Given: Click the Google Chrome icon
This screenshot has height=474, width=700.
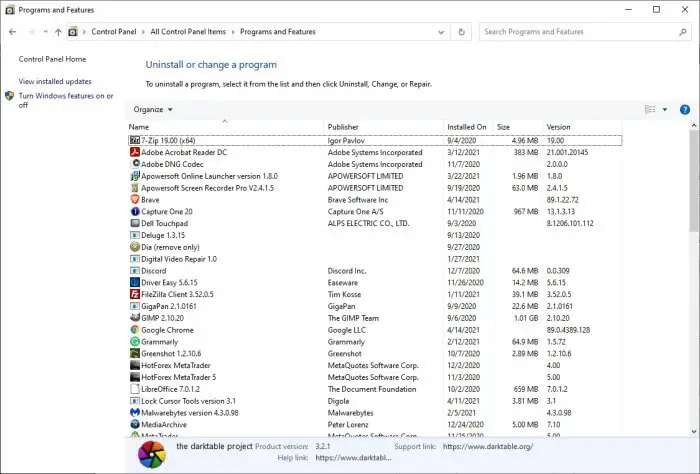Looking at the screenshot, I should pos(135,329).
